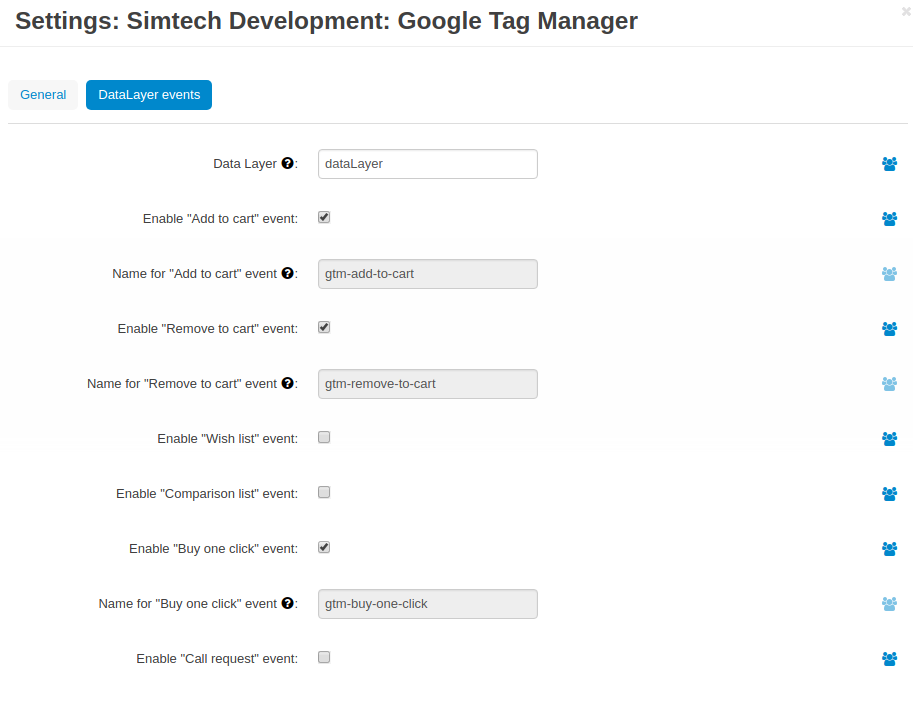The height and width of the screenshot is (715, 913).
Task: Switch to the General tab
Action: click(43, 95)
